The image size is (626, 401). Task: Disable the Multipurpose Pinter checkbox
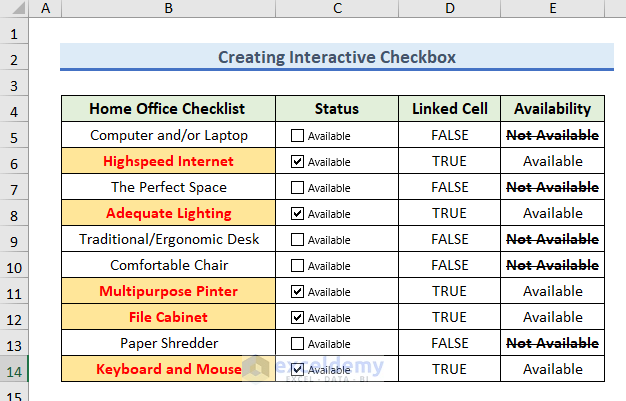pos(298,291)
